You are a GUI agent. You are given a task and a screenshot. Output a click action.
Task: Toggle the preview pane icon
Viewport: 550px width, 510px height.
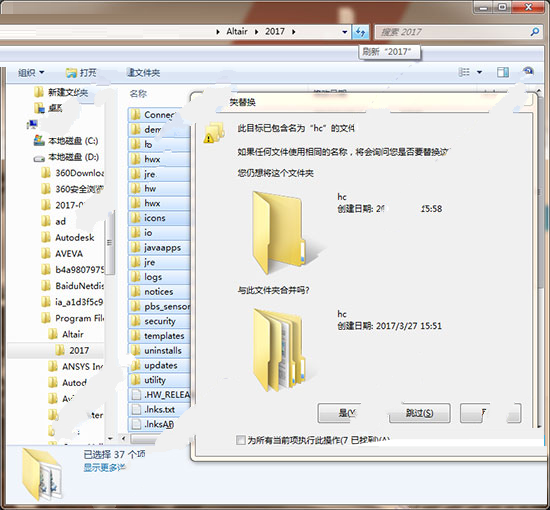pyautogui.click(x=503, y=72)
